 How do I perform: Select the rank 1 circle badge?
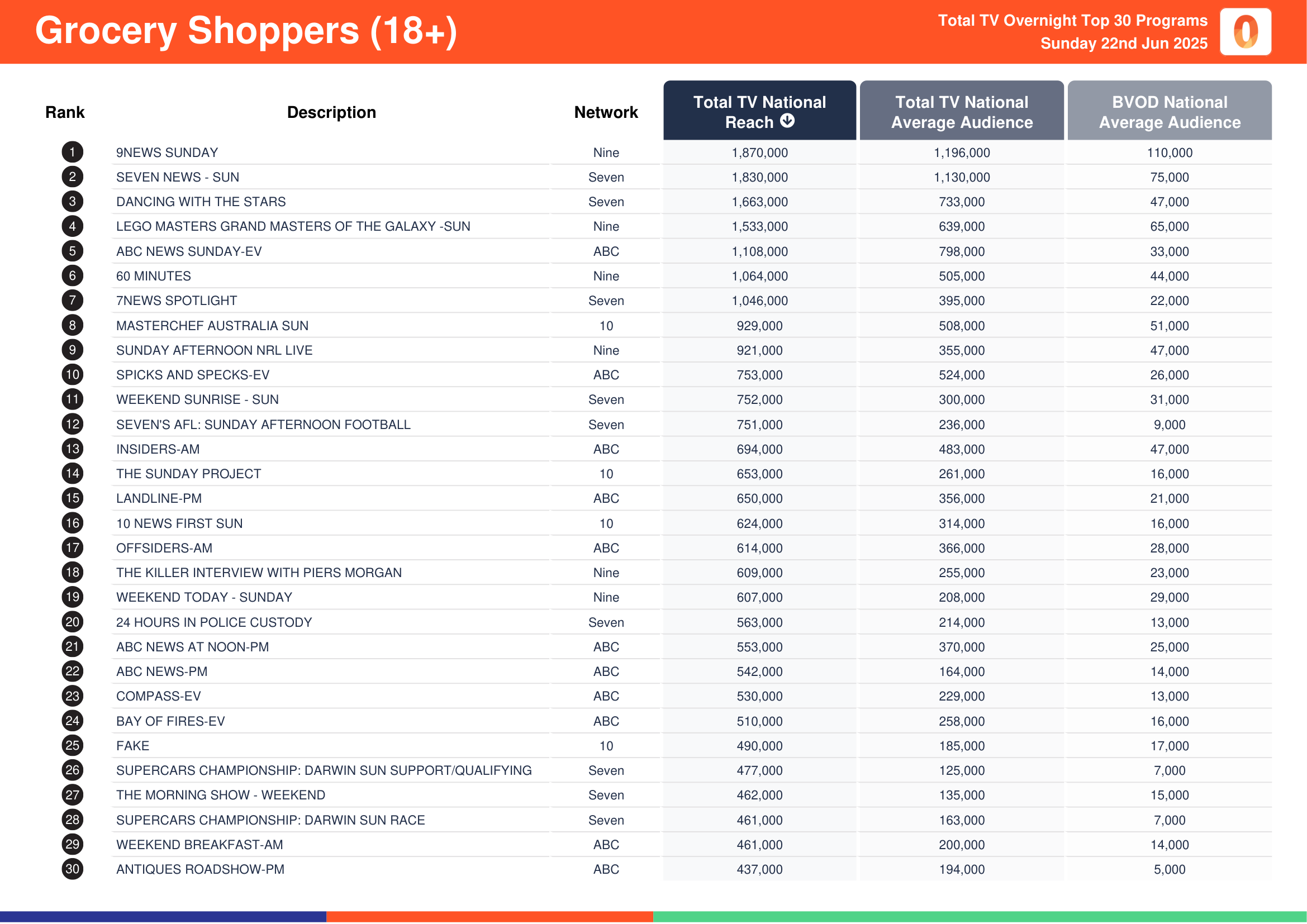click(x=72, y=152)
